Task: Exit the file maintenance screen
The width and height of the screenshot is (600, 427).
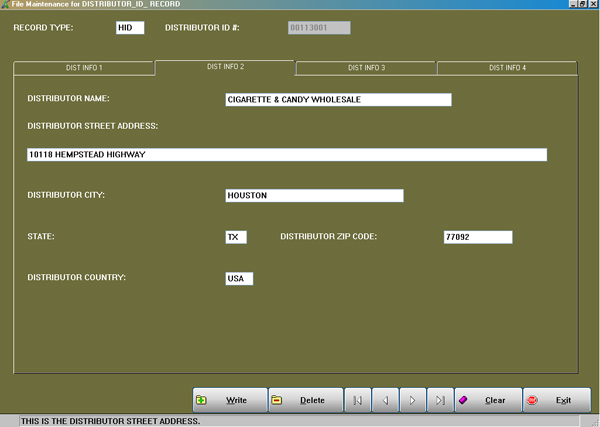Action: [x=556, y=400]
